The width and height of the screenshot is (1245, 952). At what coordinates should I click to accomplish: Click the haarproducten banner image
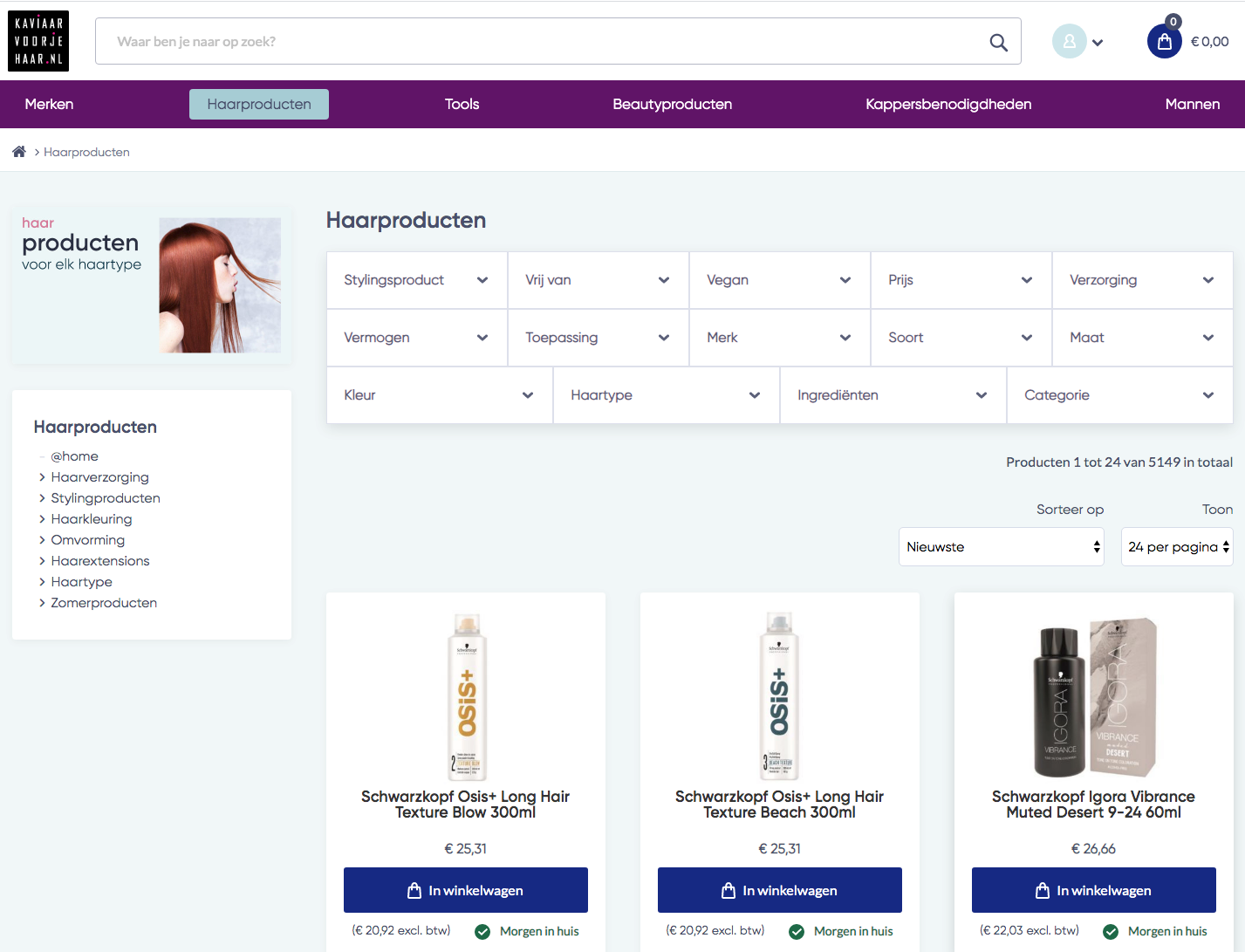152,285
